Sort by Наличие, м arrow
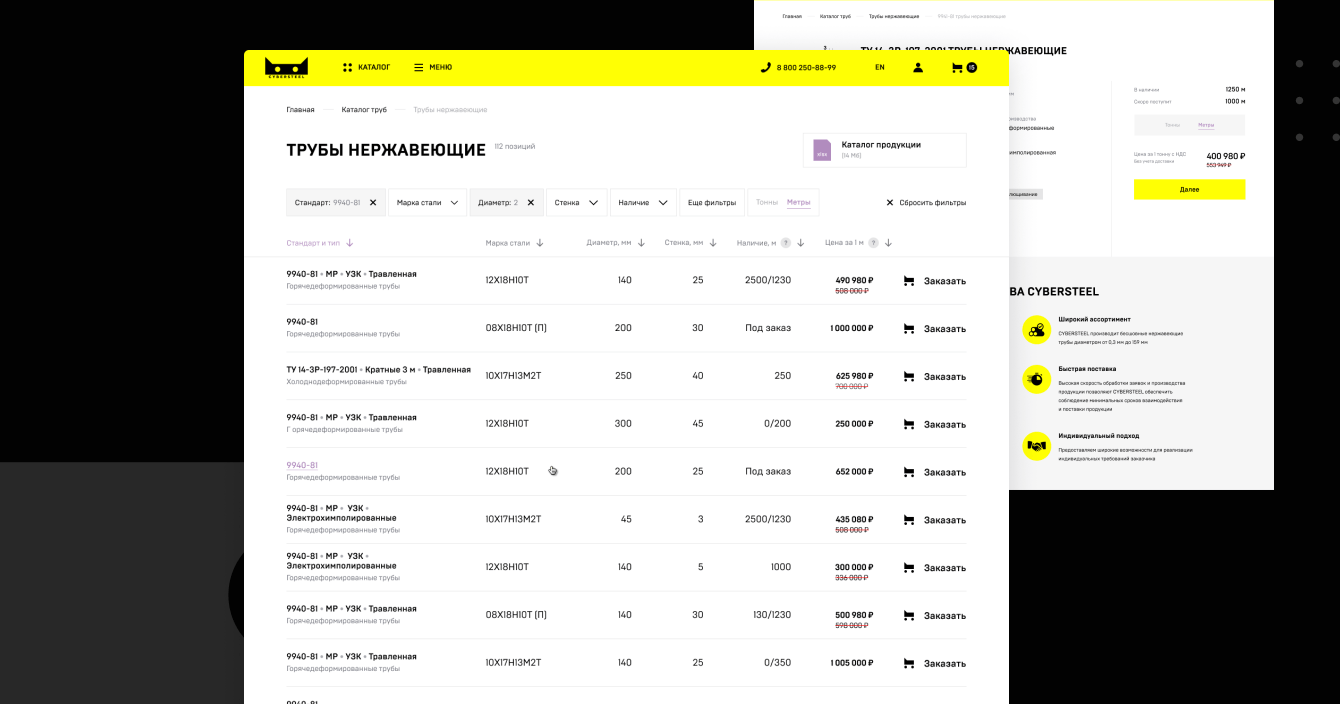This screenshot has height=704, width=1340. (800, 243)
